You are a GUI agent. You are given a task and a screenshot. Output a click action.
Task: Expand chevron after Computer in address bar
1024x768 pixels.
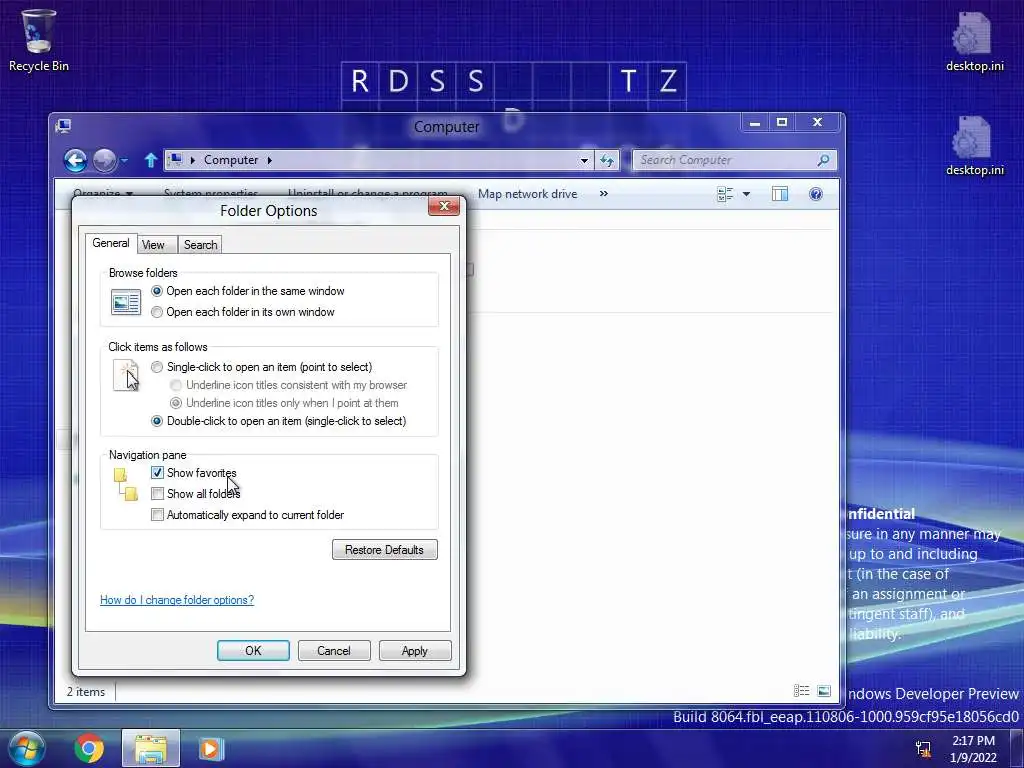click(269, 160)
